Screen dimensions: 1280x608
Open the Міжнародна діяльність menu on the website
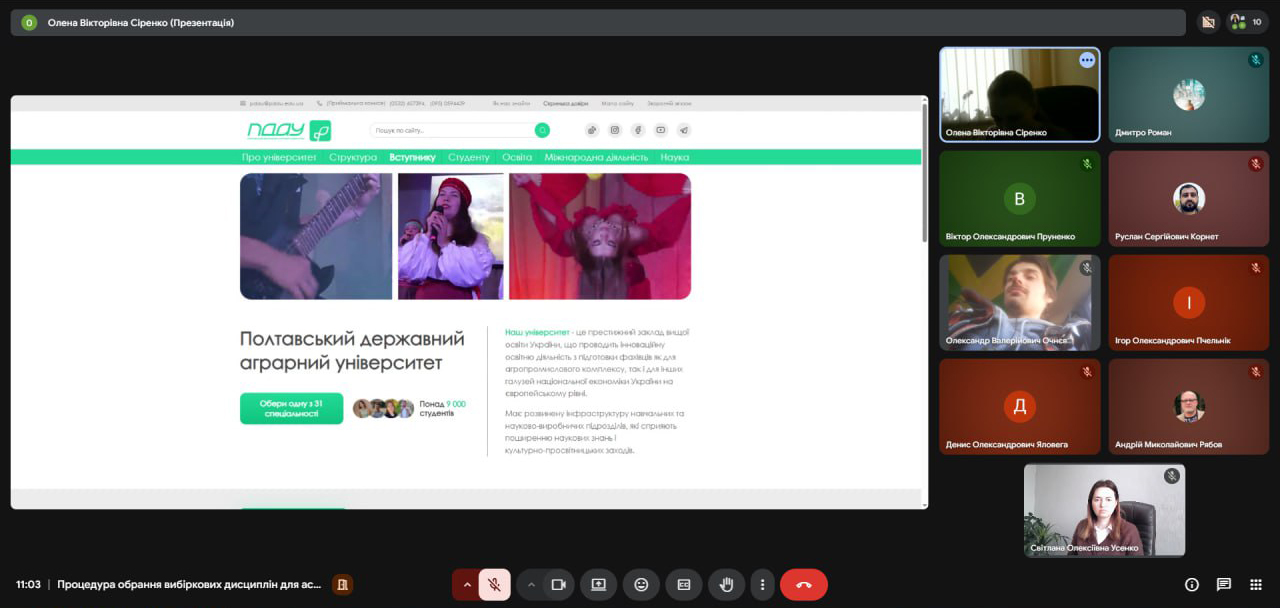pyautogui.click(x=596, y=157)
